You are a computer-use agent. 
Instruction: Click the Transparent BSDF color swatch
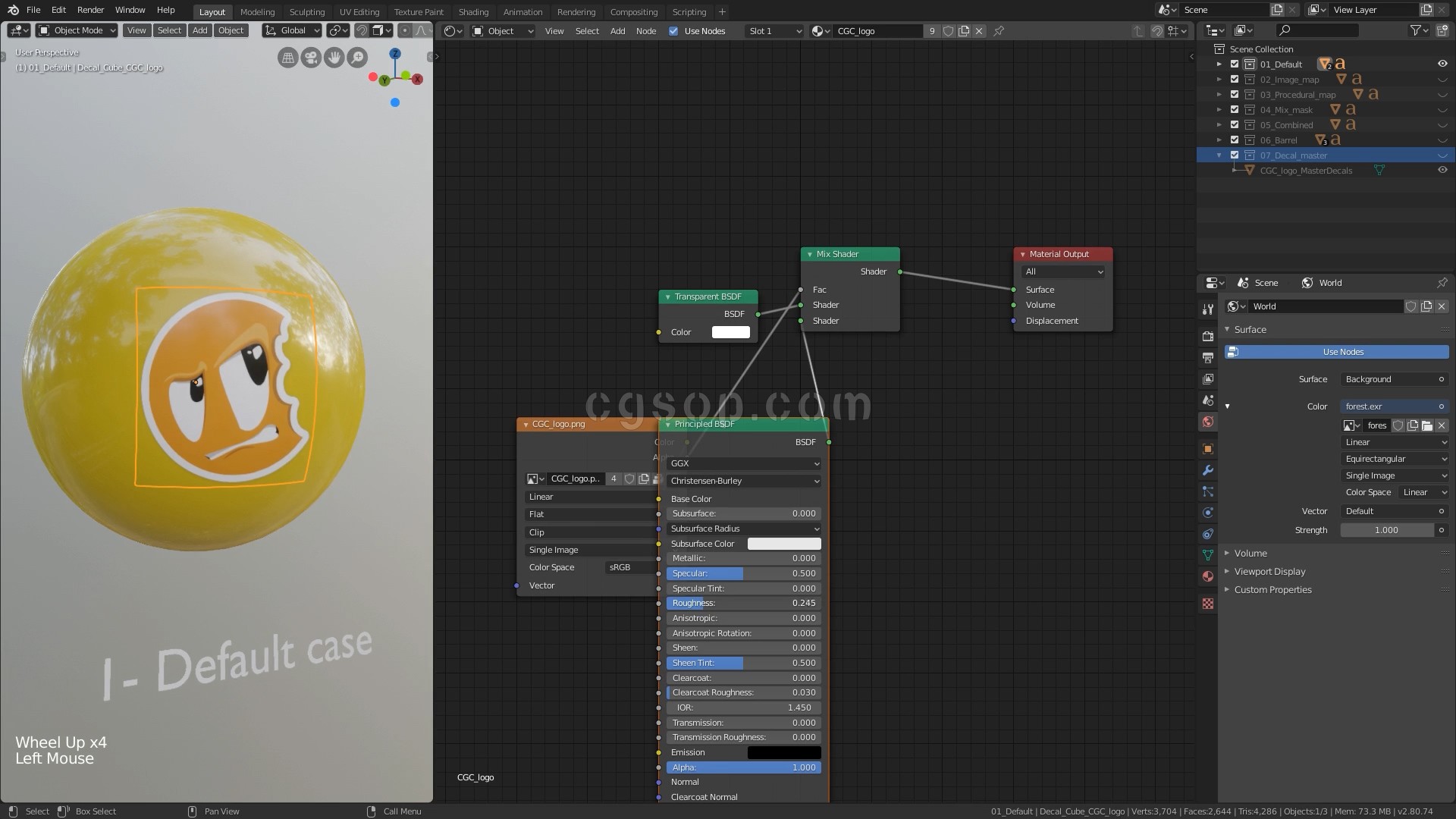(x=730, y=332)
